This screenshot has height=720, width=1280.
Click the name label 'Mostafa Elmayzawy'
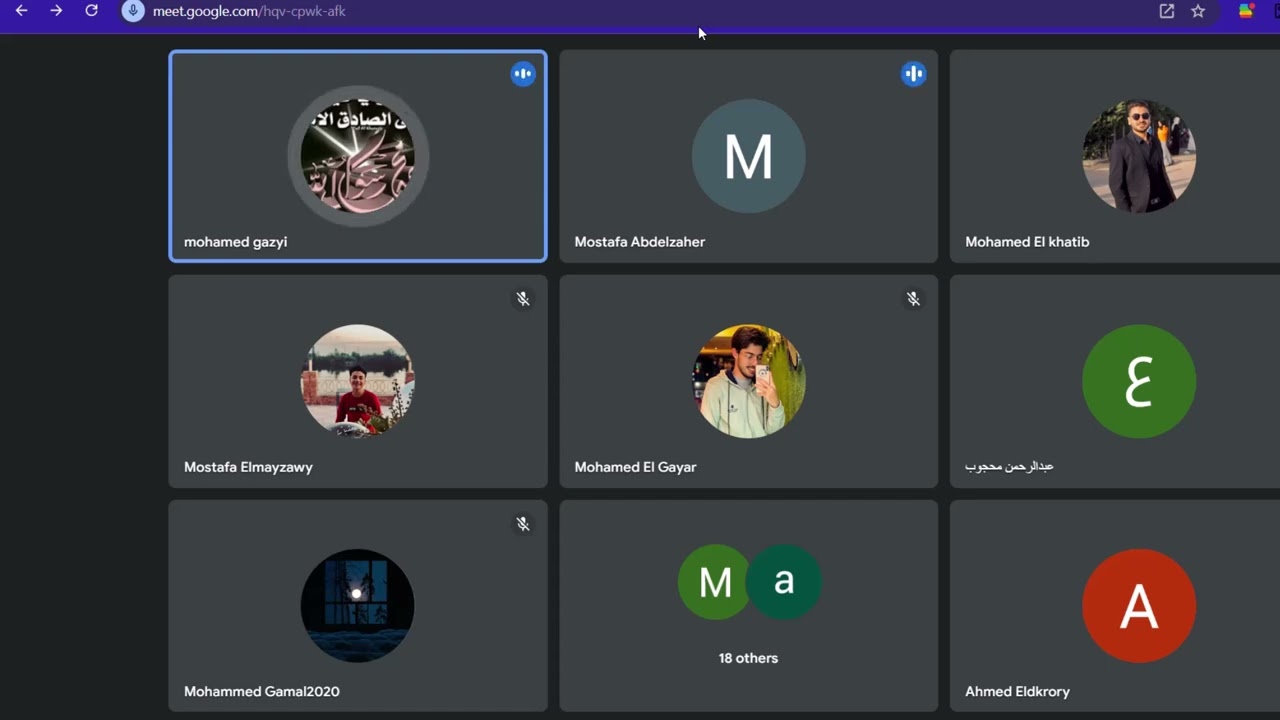248,467
